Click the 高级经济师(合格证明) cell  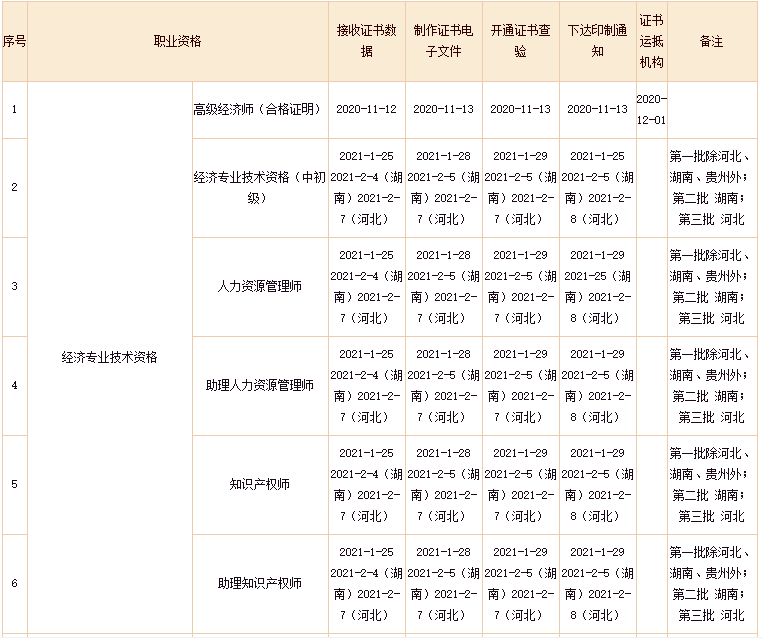coord(259,109)
